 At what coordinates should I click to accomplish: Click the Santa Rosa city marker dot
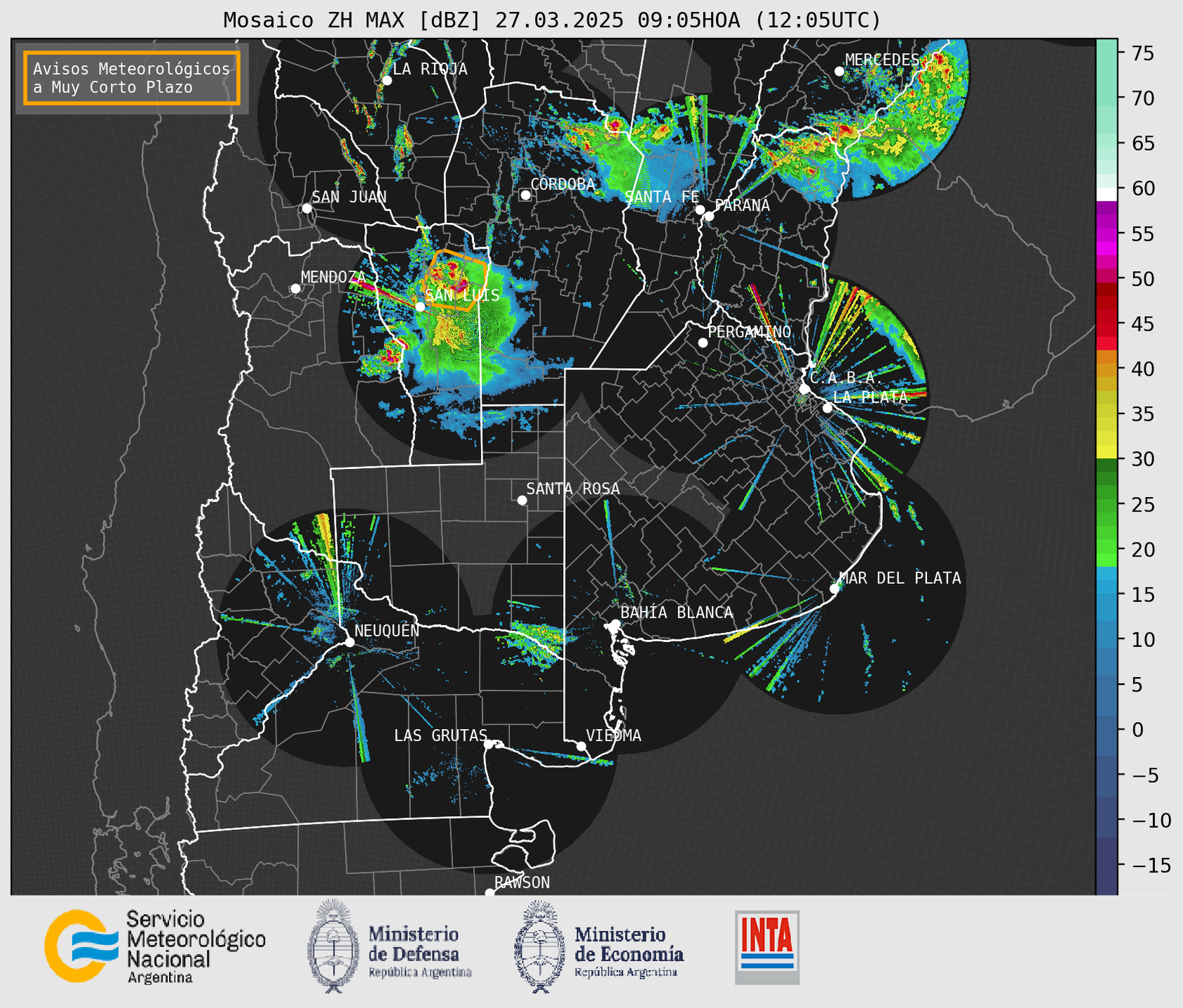point(522,500)
